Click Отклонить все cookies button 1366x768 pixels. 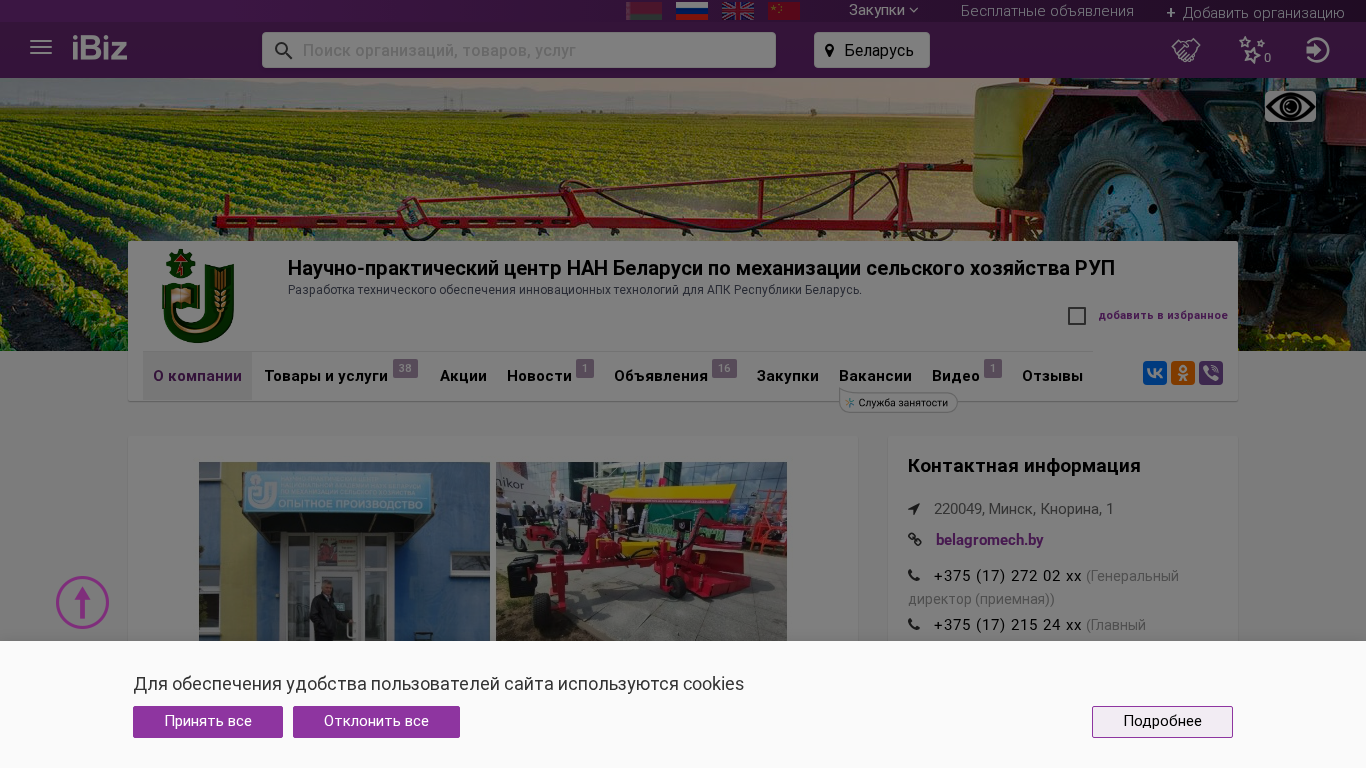click(376, 722)
